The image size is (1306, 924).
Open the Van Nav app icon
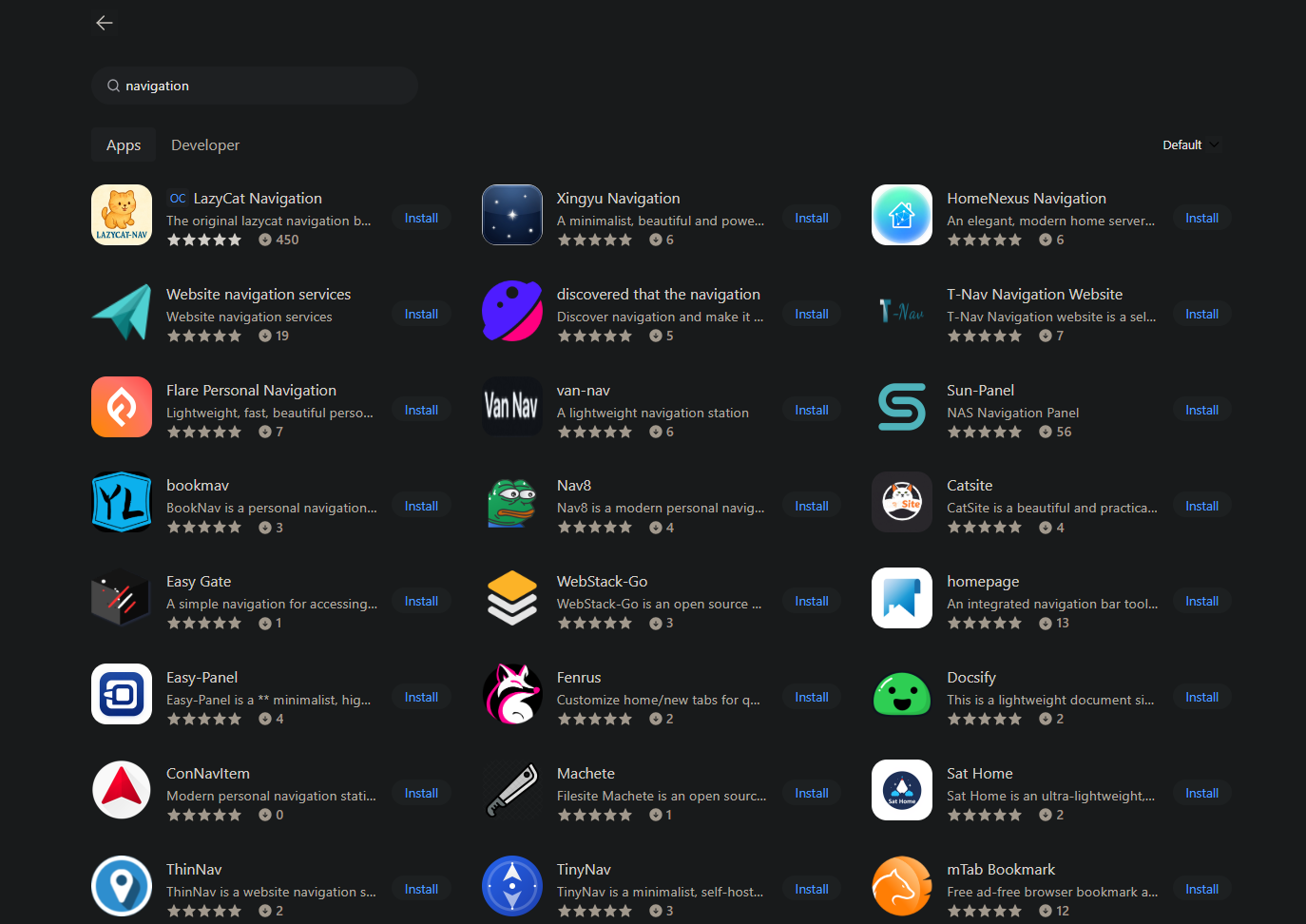512,407
